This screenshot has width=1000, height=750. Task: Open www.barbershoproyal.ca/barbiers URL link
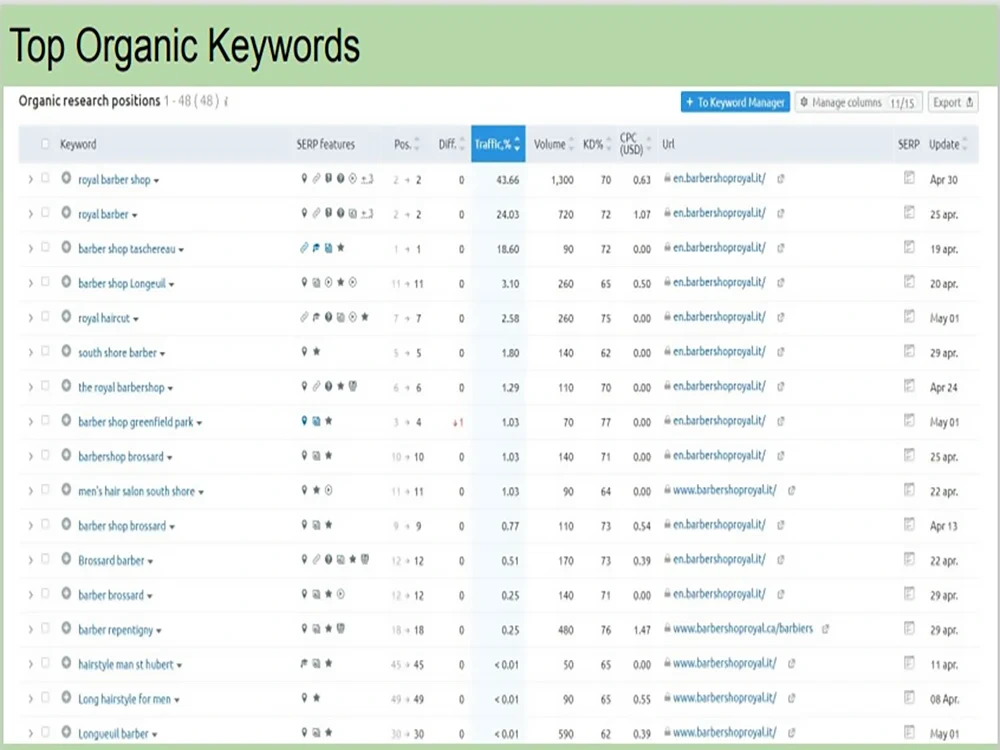coord(743,629)
